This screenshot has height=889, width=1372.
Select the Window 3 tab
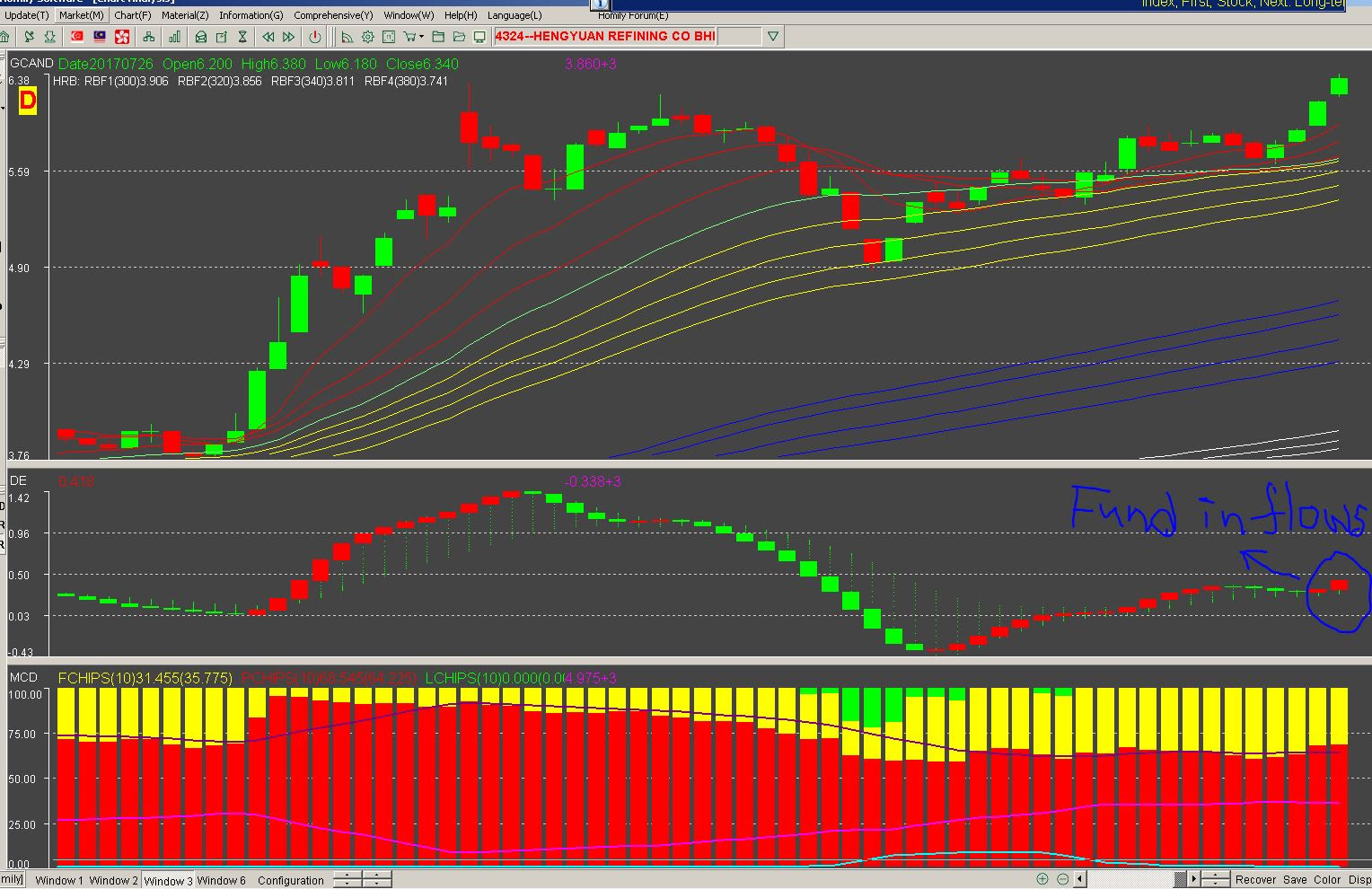(x=168, y=880)
